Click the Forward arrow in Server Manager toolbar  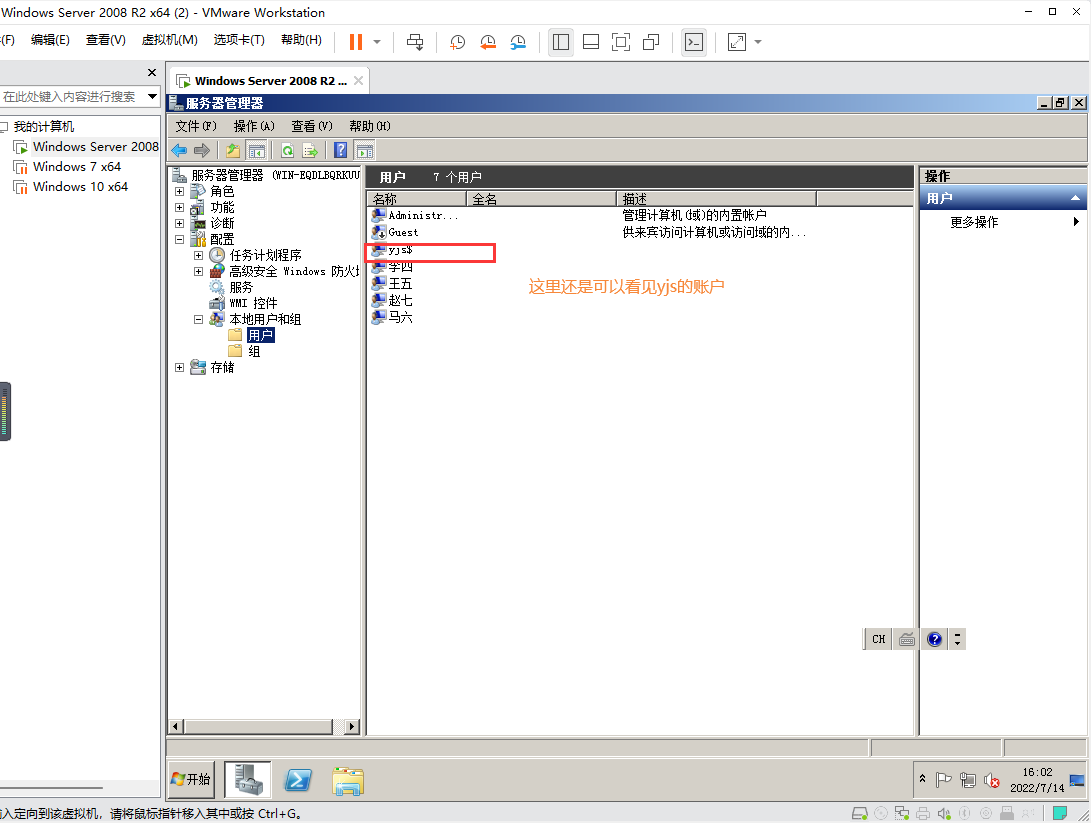tap(202, 150)
